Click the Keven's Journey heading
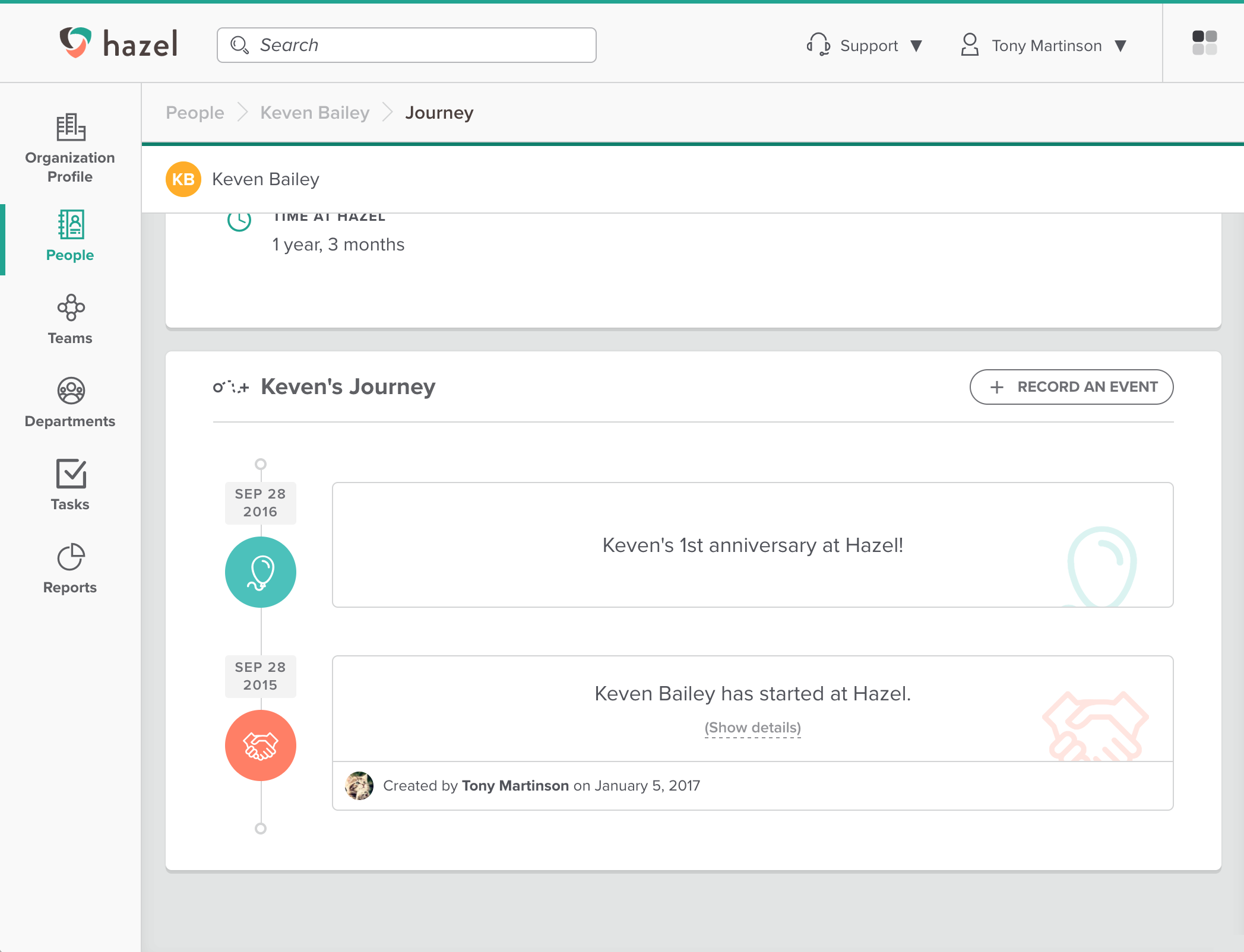Image resolution: width=1244 pixels, height=952 pixels. click(x=348, y=387)
